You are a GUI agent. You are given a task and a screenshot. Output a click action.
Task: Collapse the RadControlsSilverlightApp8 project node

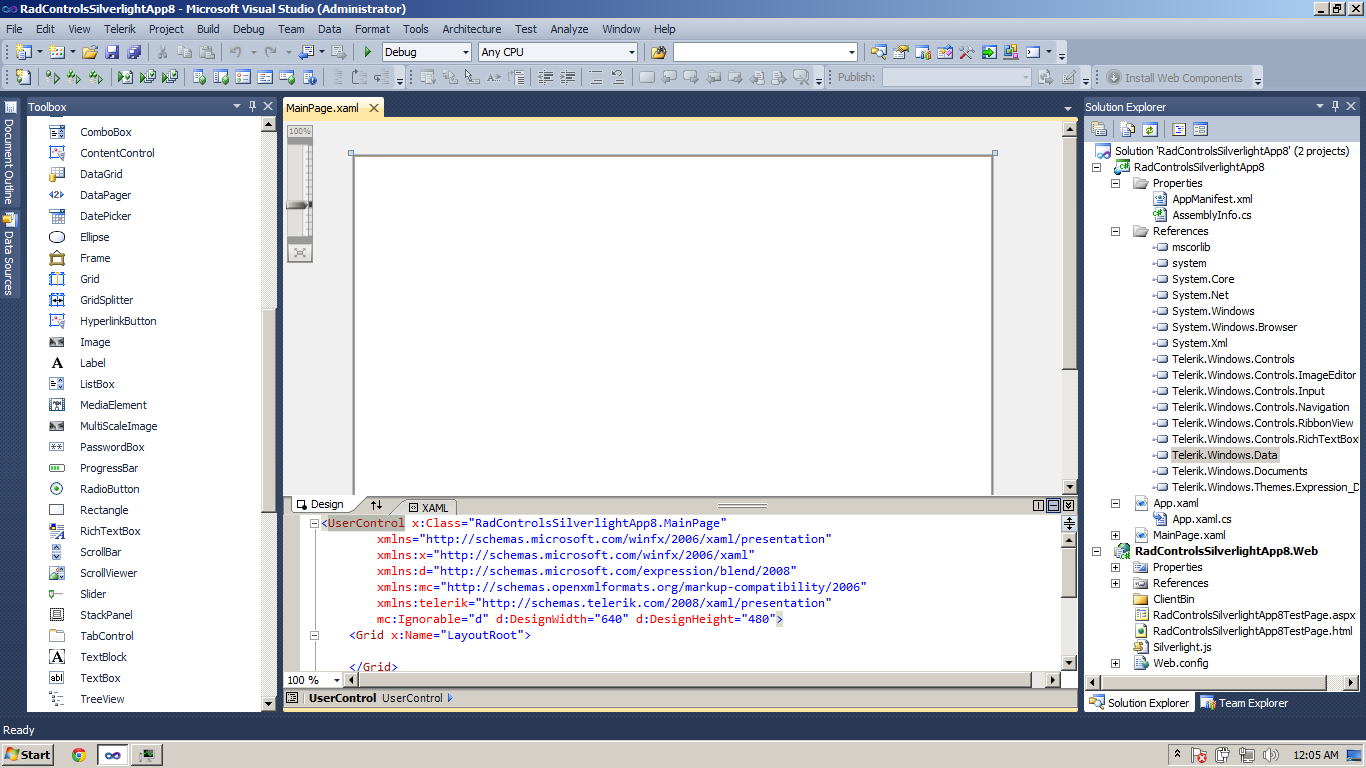[1096, 167]
